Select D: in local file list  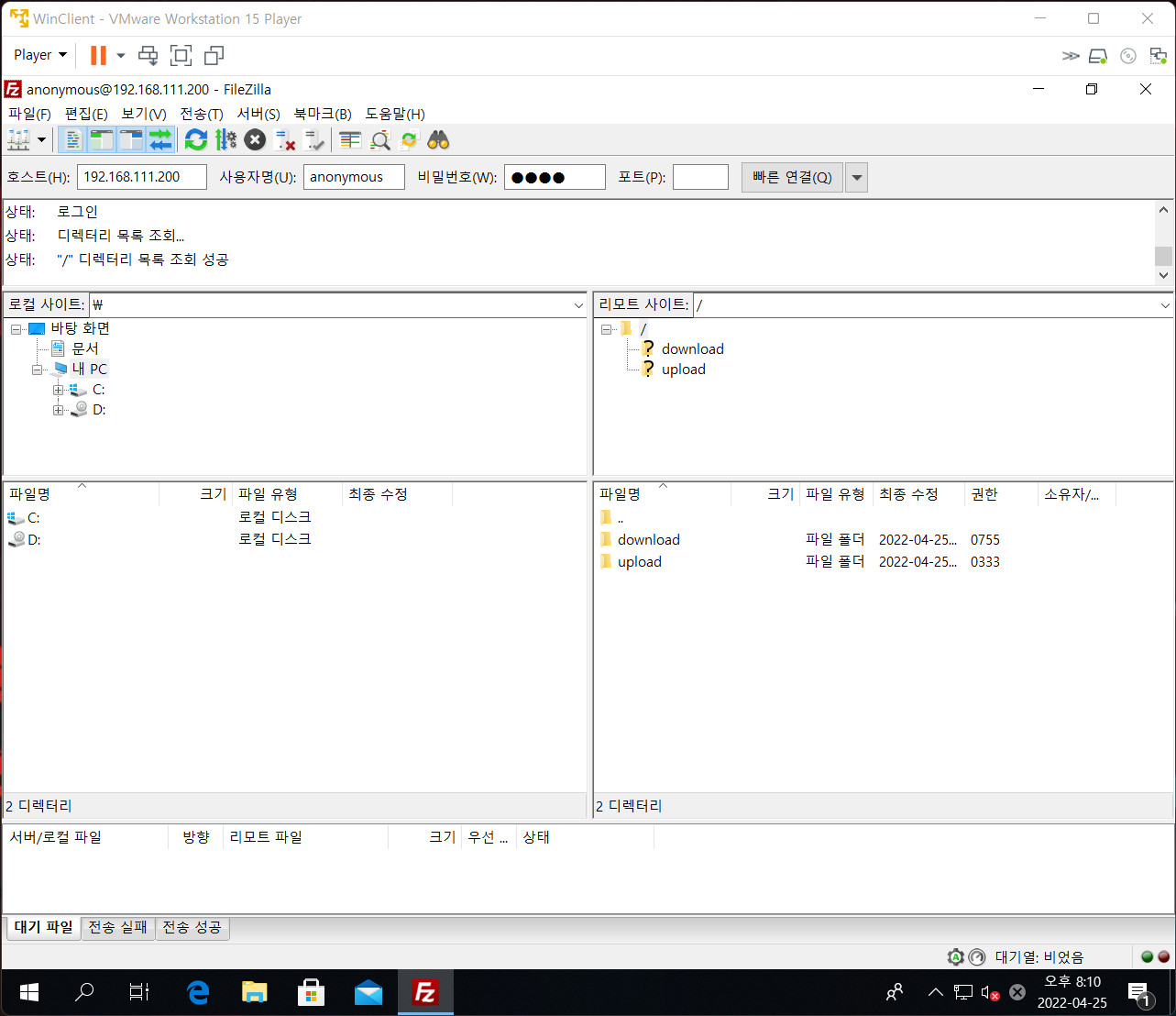[34, 539]
